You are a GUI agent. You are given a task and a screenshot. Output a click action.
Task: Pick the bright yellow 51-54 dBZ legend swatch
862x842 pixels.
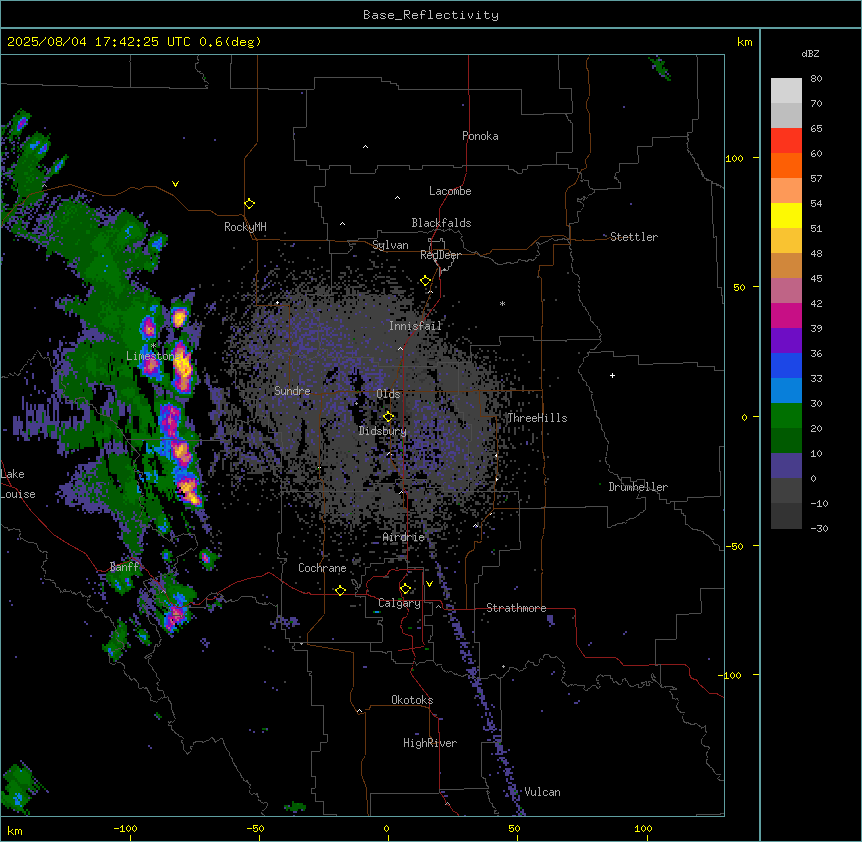786,215
